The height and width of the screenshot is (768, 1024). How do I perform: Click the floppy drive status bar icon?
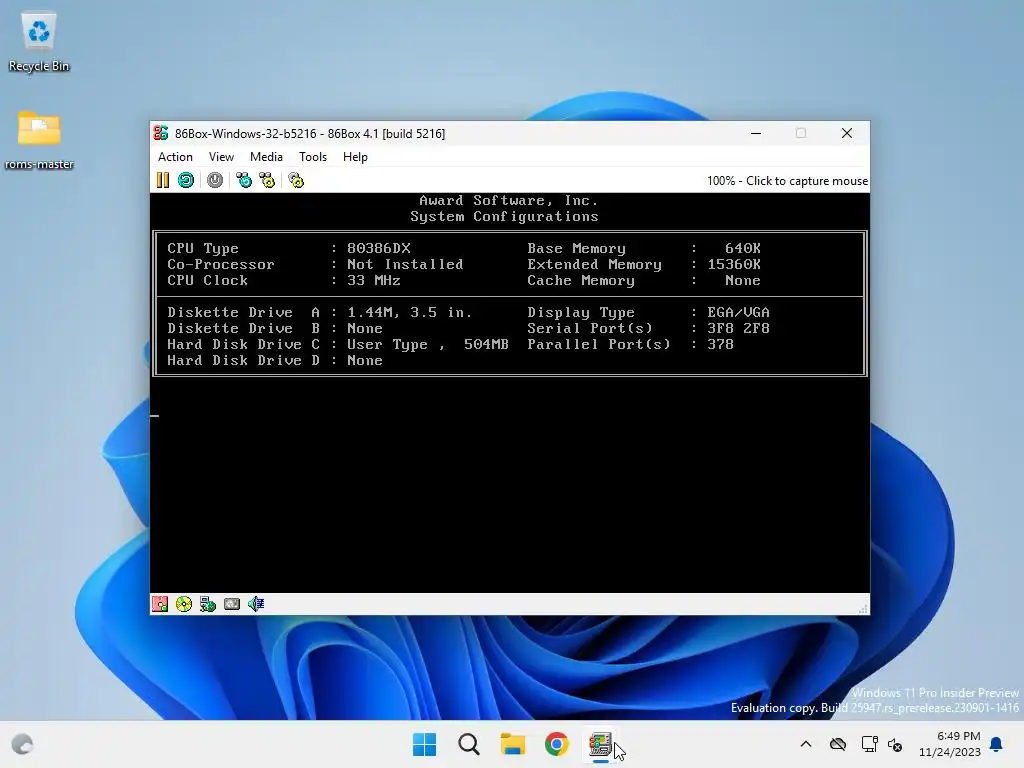[160, 604]
